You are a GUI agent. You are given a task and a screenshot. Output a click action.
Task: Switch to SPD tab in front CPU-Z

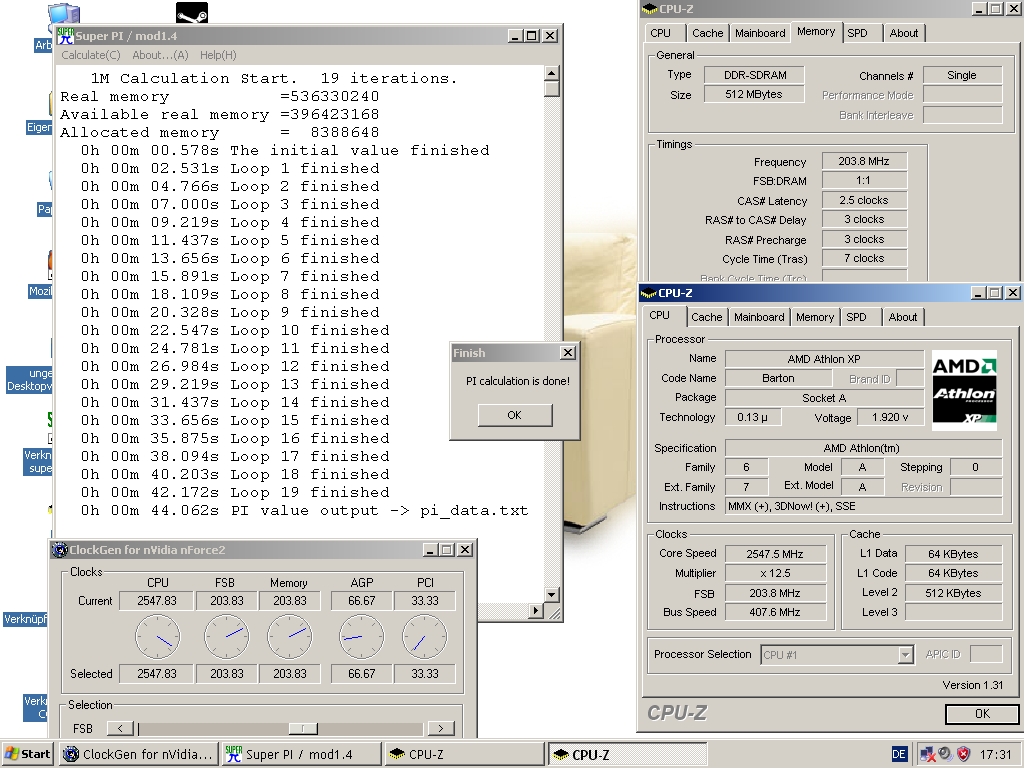[x=857, y=317]
